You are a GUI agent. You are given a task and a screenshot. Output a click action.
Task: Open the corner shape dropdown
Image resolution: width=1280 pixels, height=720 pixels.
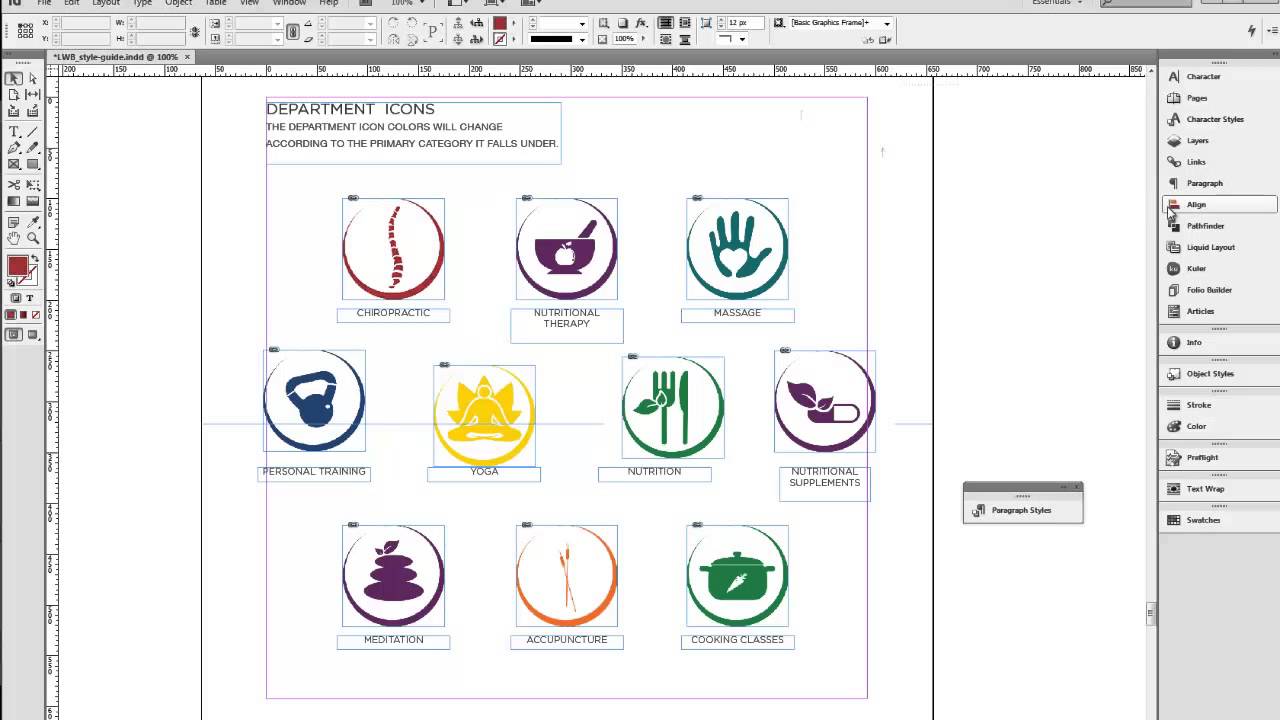pyautogui.click(x=742, y=38)
